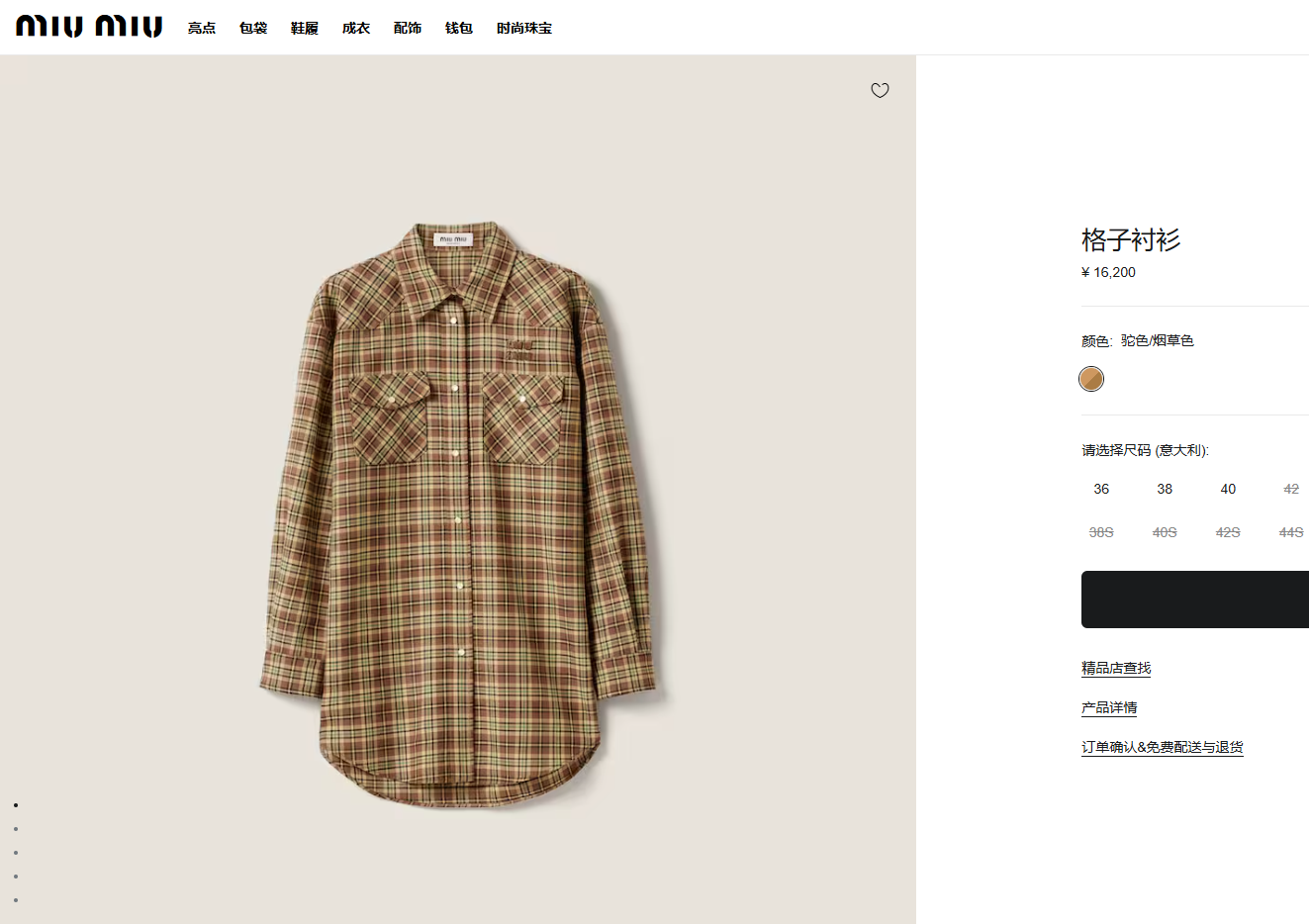
Task: Expand 产品详情 product details
Action: 1109,707
